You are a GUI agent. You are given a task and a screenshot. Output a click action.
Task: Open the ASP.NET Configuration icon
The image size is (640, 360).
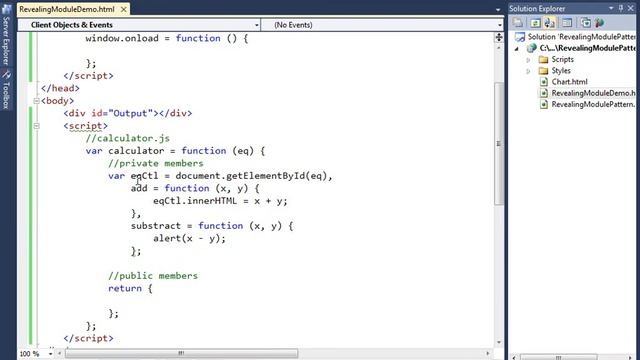click(x=599, y=23)
